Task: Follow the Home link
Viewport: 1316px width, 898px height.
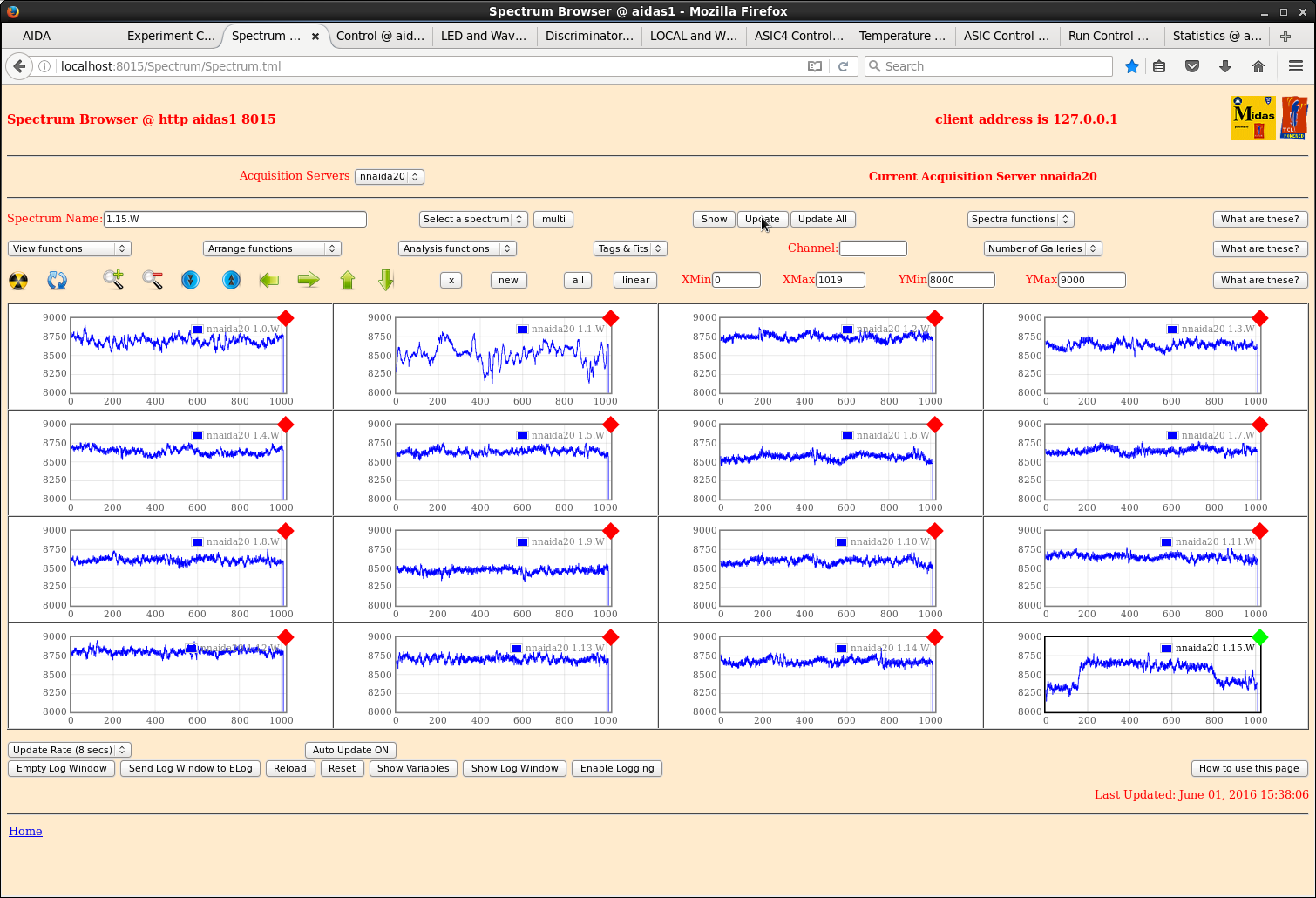Action: click(x=25, y=831)
